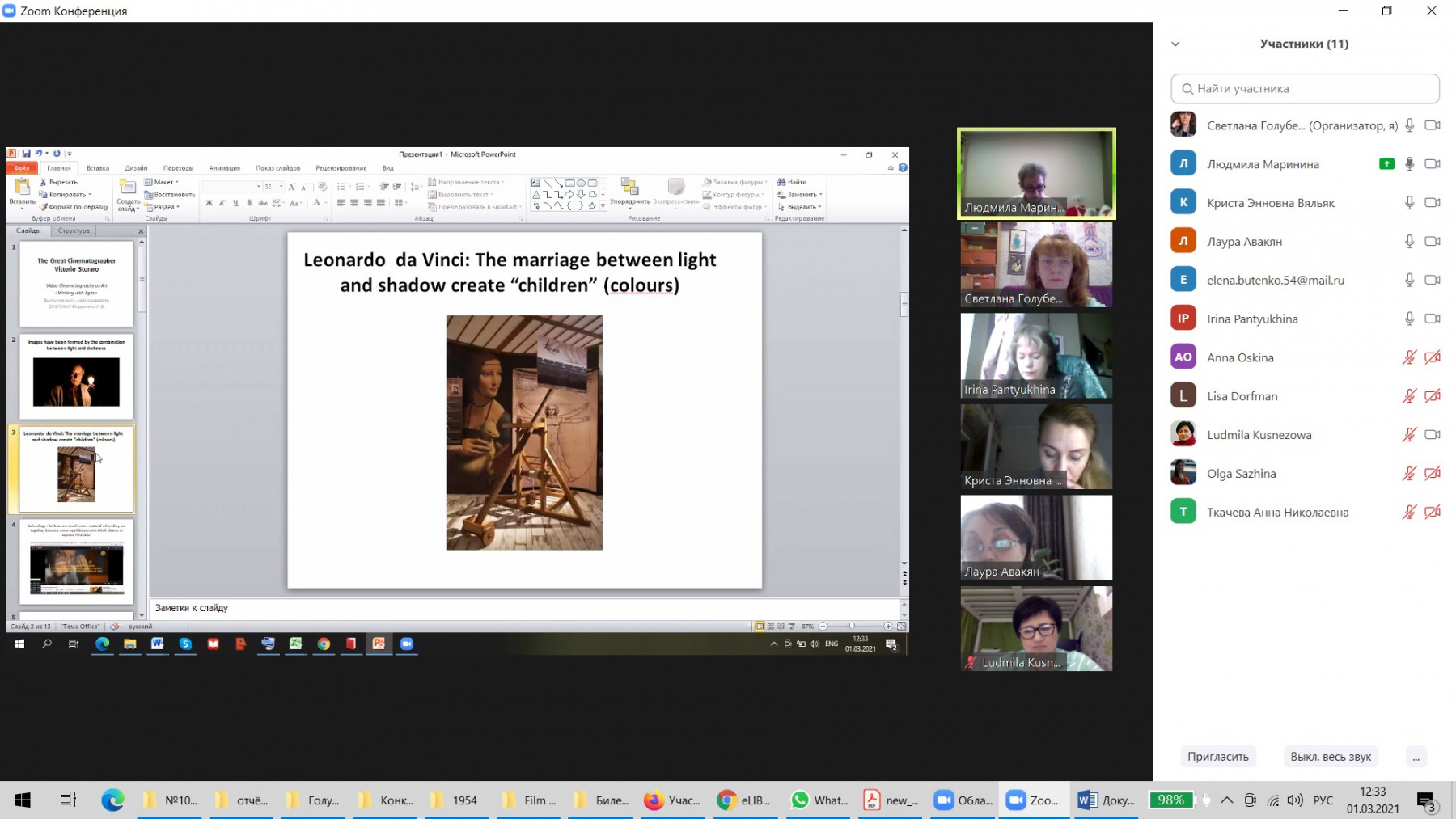Open Макет layout dropdown
The image size is (1456, 819).
(162, 183)
